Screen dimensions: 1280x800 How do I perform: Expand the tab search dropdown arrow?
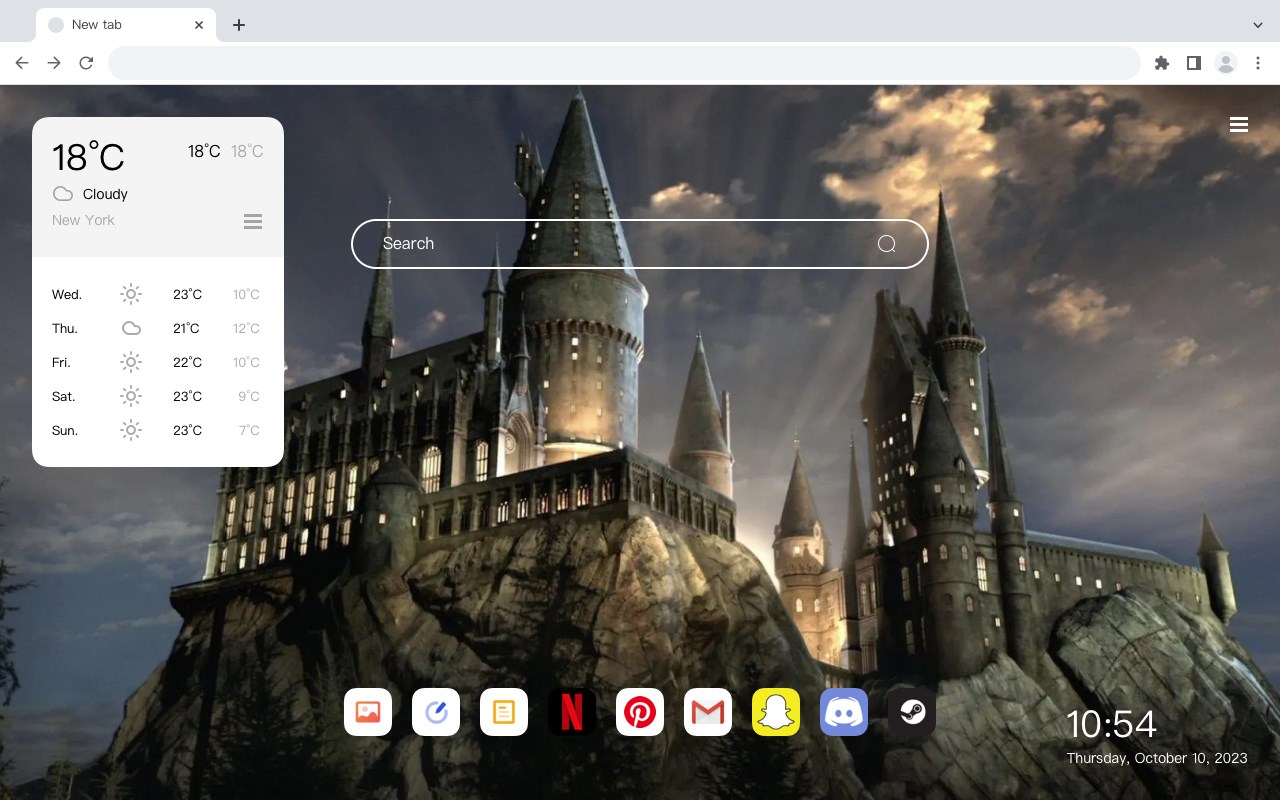point(1258,25)
